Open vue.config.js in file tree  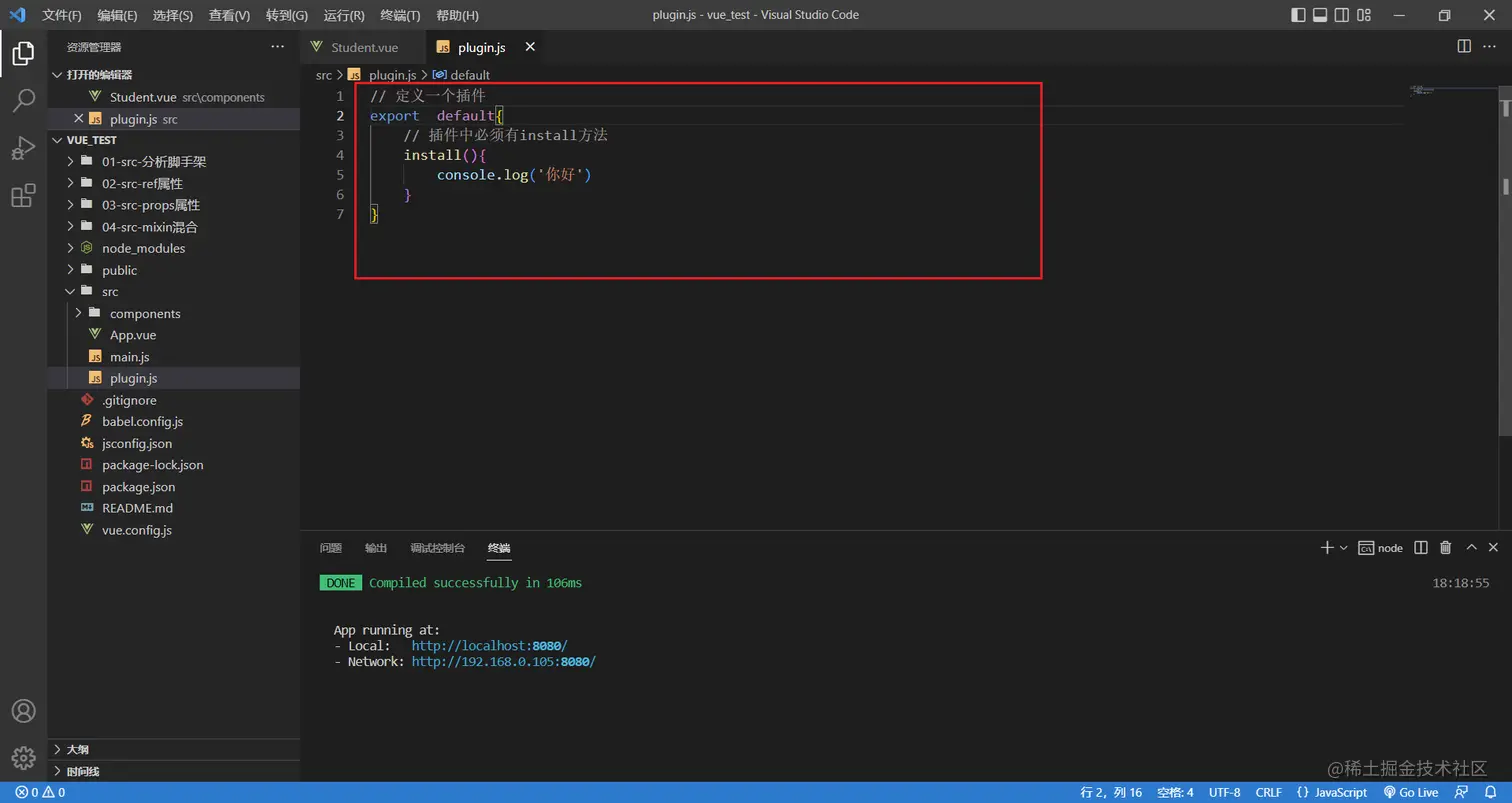174,530
